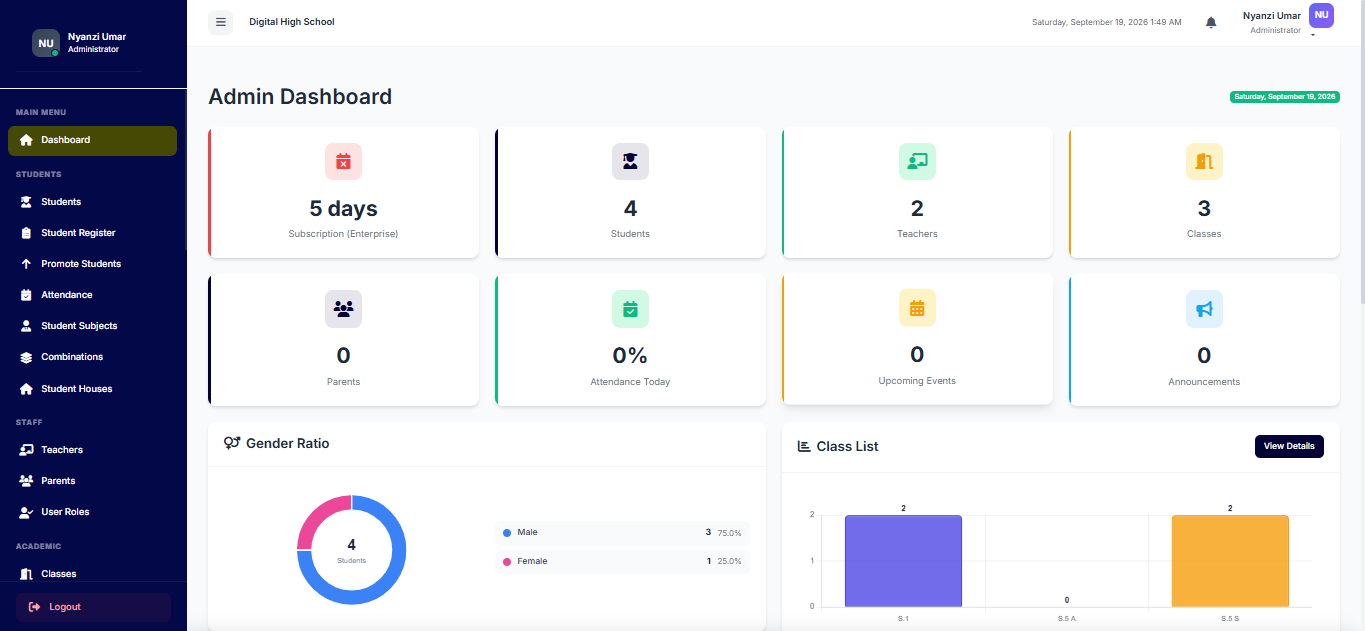
Task: Click the calendar icon beside Attendance
Action: tap(26, 295)
